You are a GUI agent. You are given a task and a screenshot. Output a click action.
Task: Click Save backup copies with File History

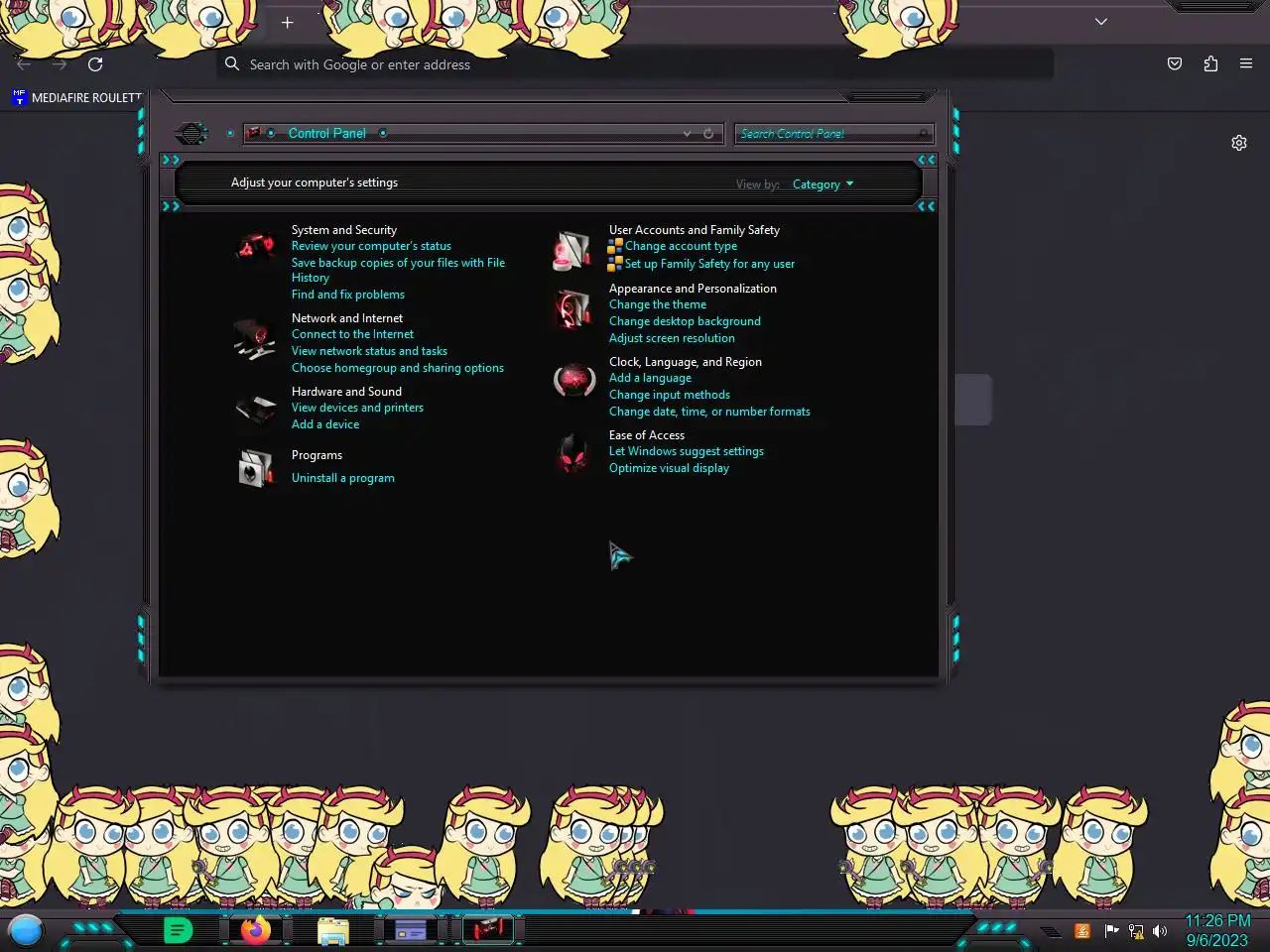coord(398,270)
